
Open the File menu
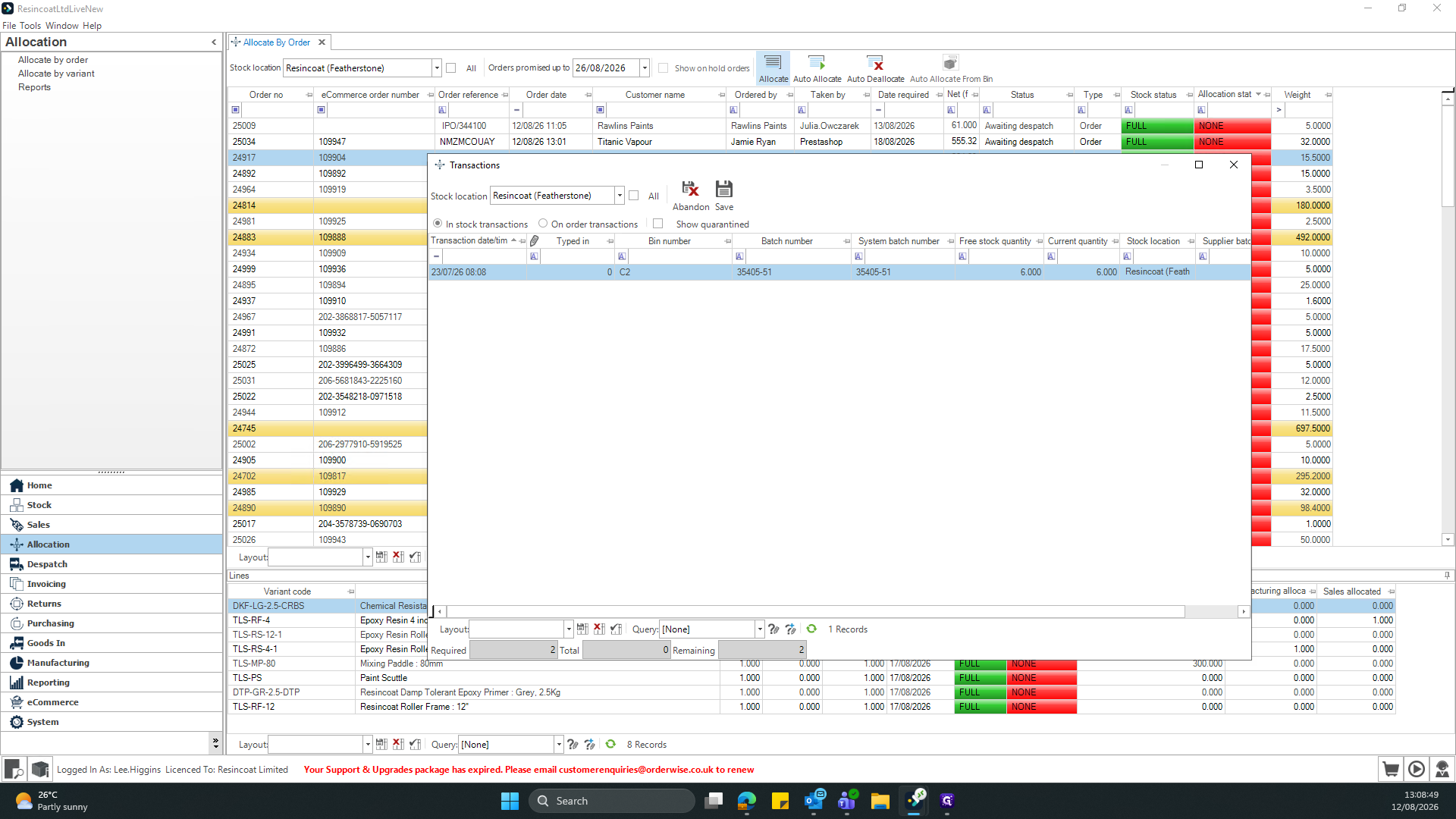[9, 25]
